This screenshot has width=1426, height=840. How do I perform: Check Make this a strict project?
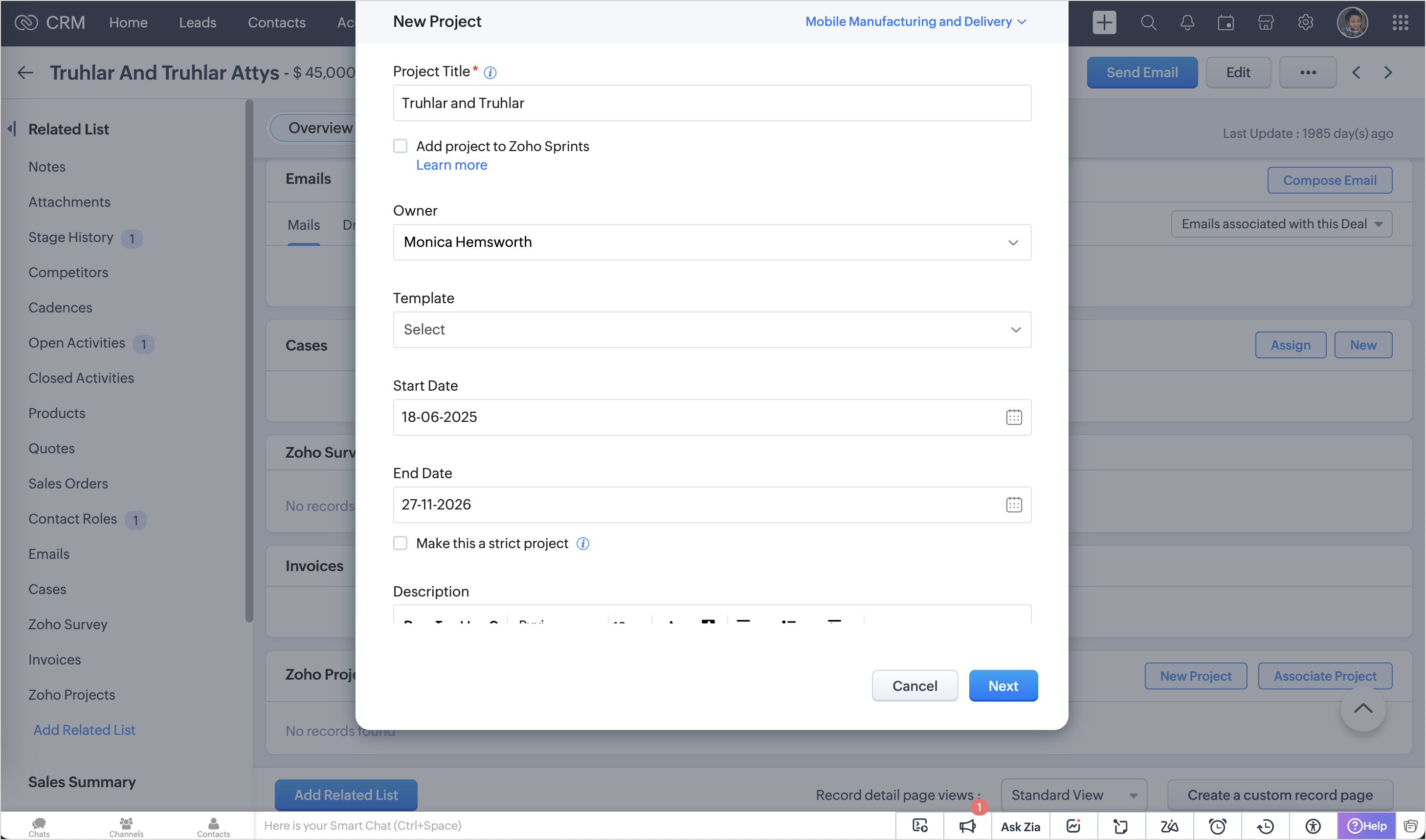[400, 543]
